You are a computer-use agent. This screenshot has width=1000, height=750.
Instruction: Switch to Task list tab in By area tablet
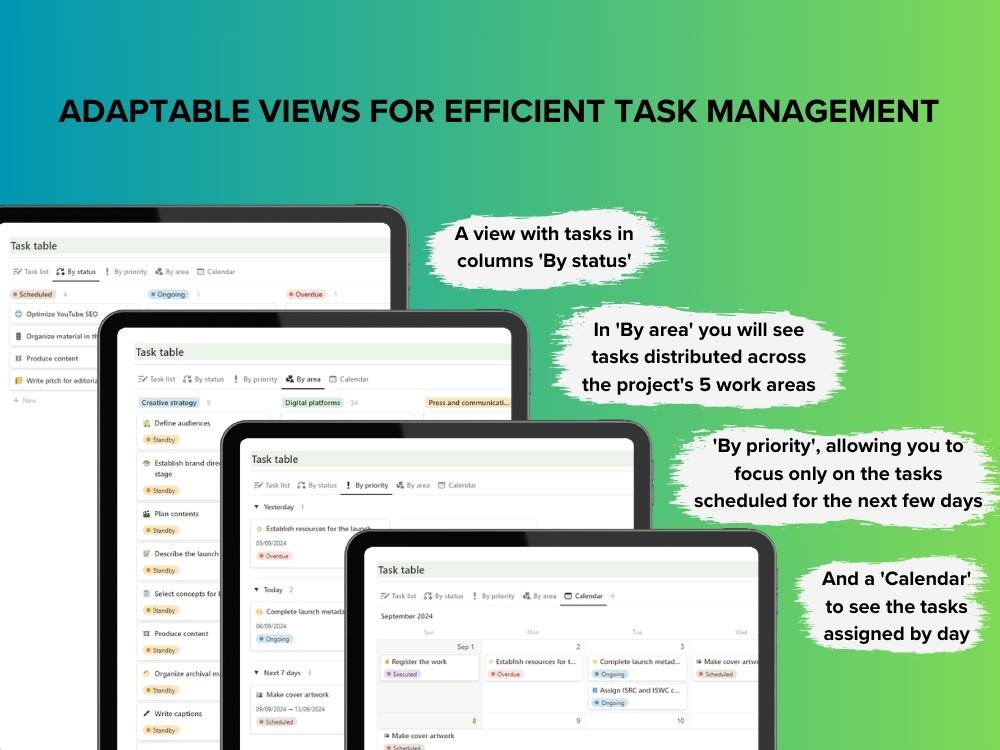tap(156, 379)
